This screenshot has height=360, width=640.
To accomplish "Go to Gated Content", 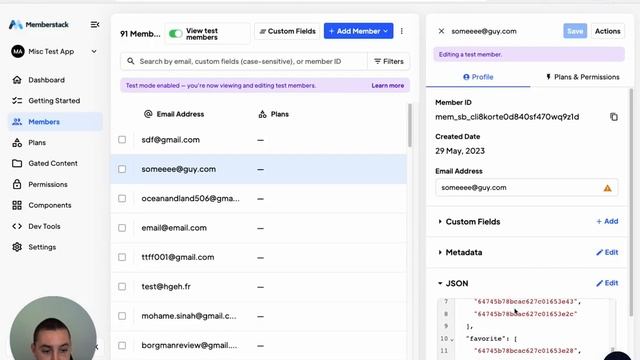I will 53,163.
